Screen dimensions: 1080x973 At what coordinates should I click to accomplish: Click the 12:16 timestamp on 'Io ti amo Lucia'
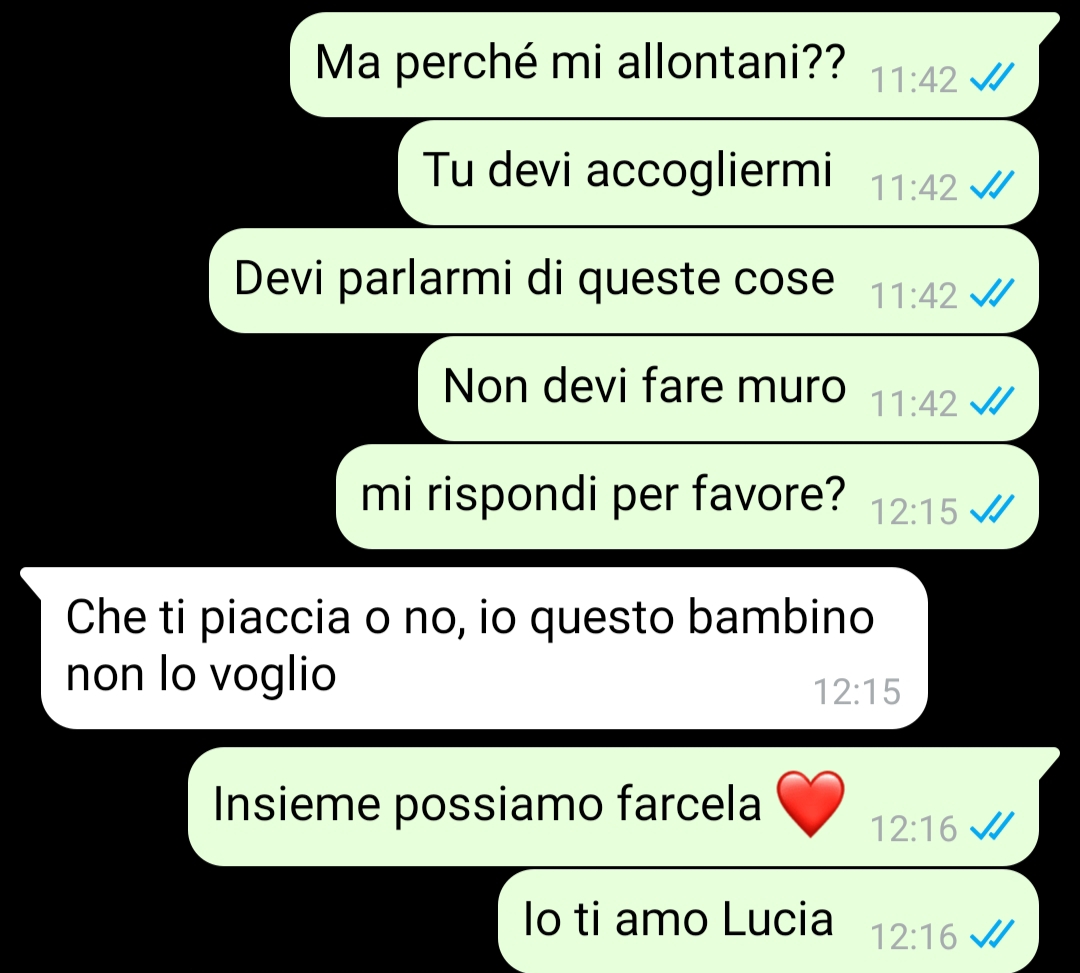[914, 937]
